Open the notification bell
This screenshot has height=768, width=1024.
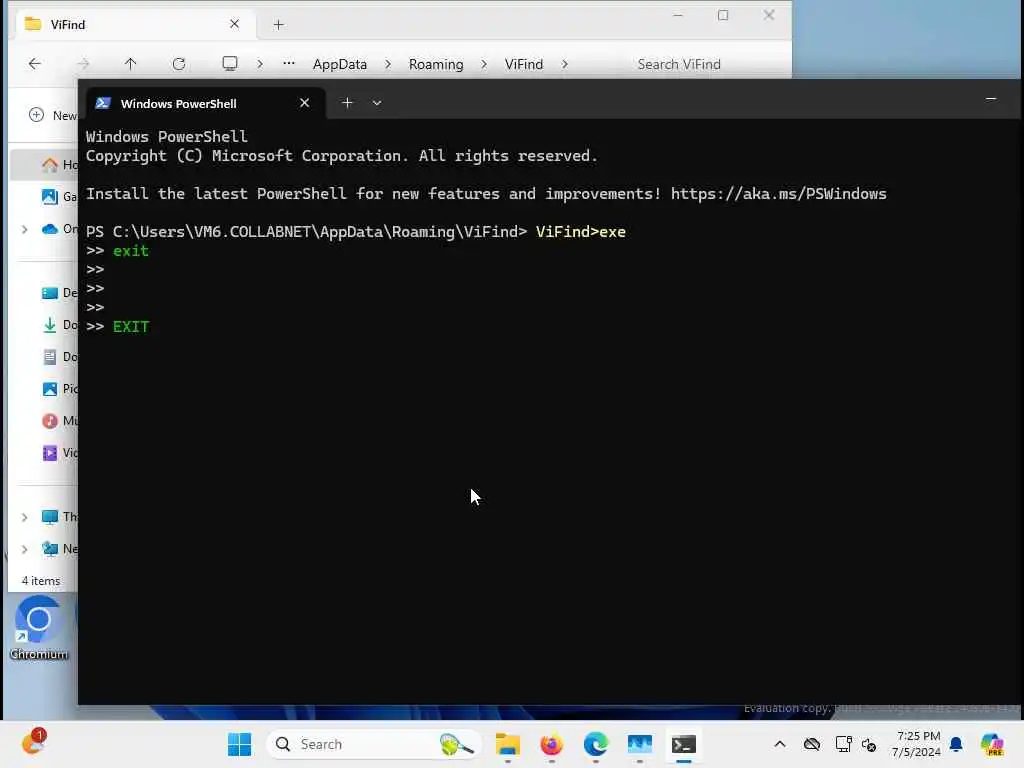(956, 744)
